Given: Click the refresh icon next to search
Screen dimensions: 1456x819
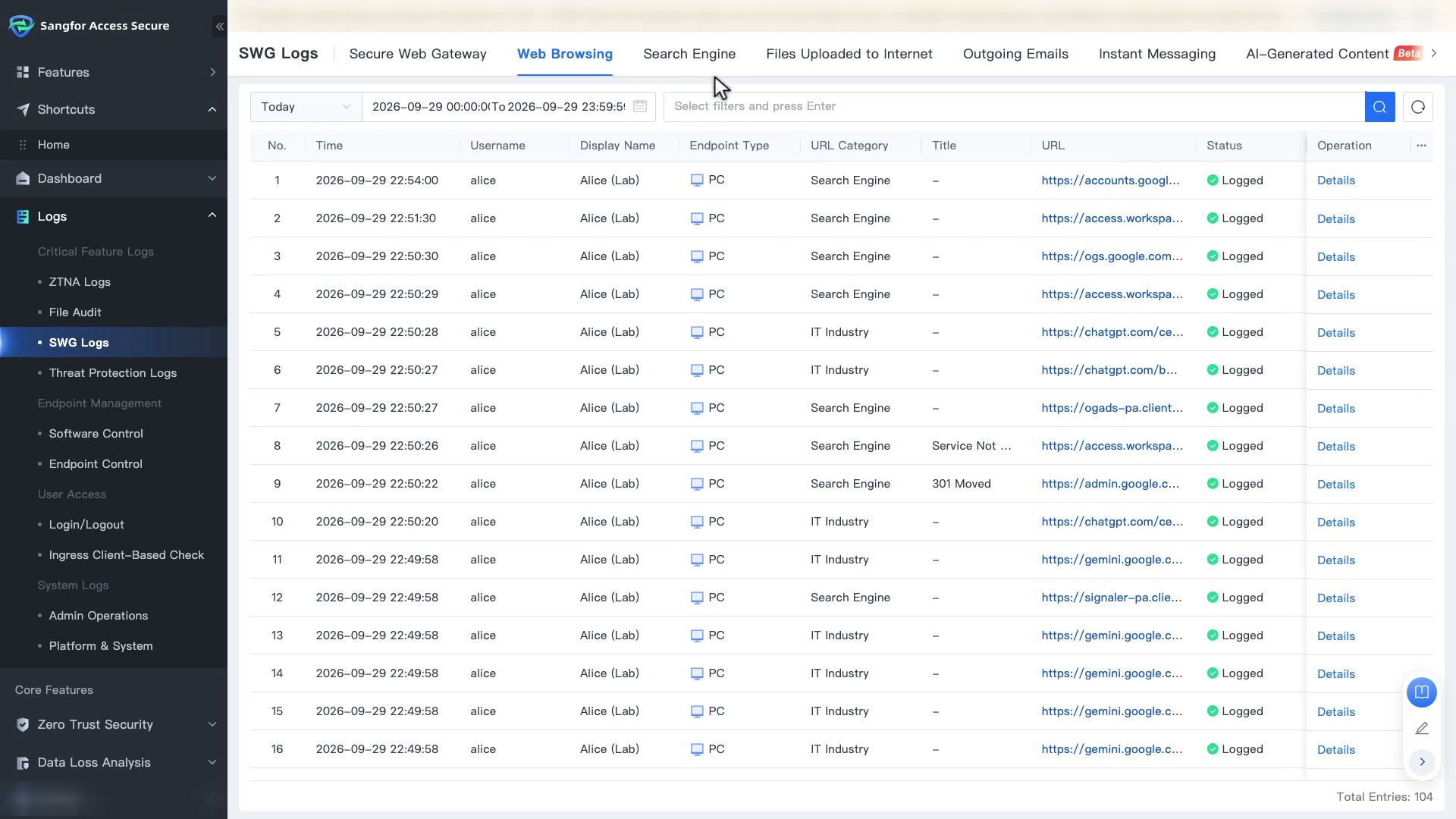Looking at the screenshot, I should tap(1417, 107).
